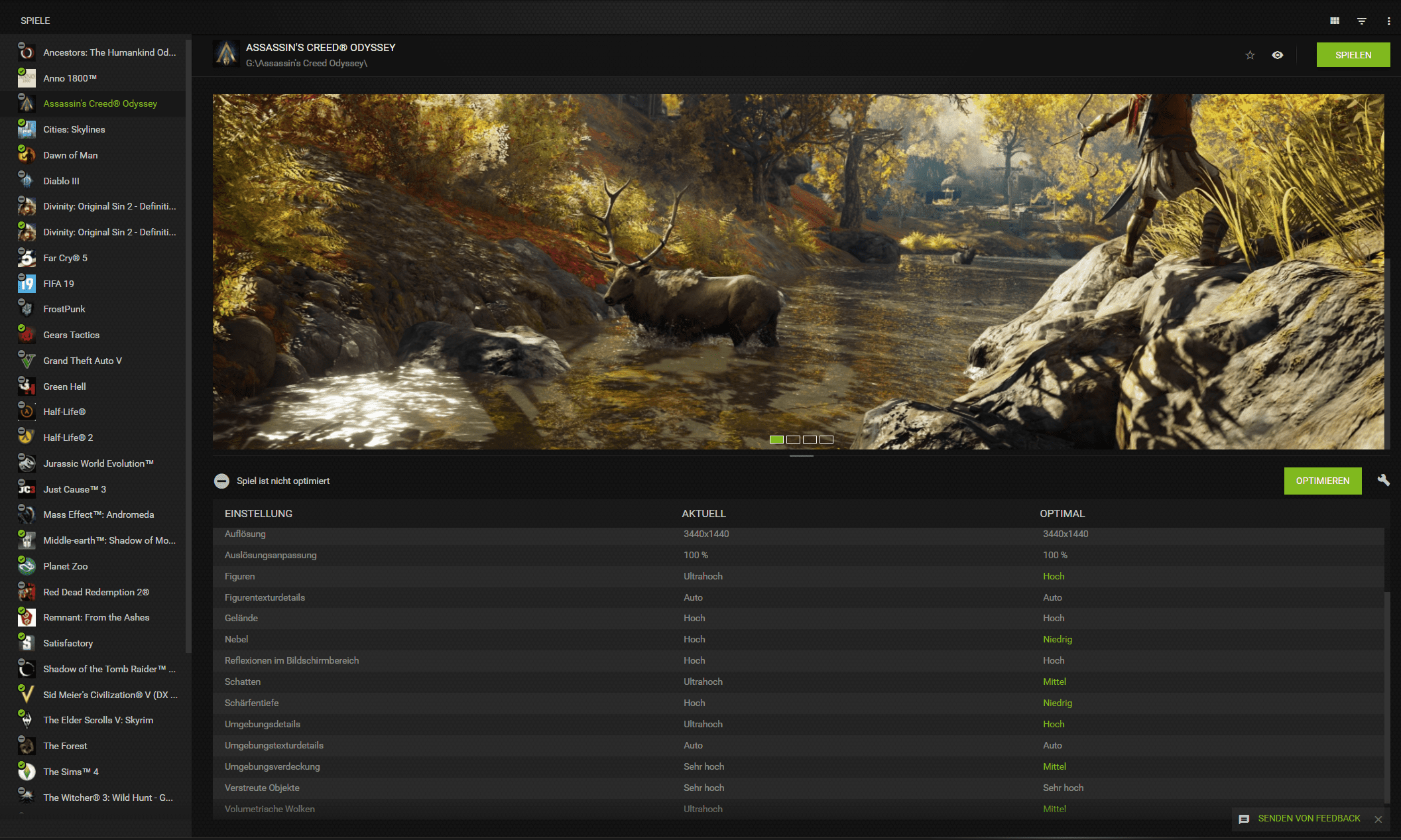This screenshot has width=1401, height=840.
Task: Click the Umgebungsverdeckung setting row
Action: click(798, 766)
